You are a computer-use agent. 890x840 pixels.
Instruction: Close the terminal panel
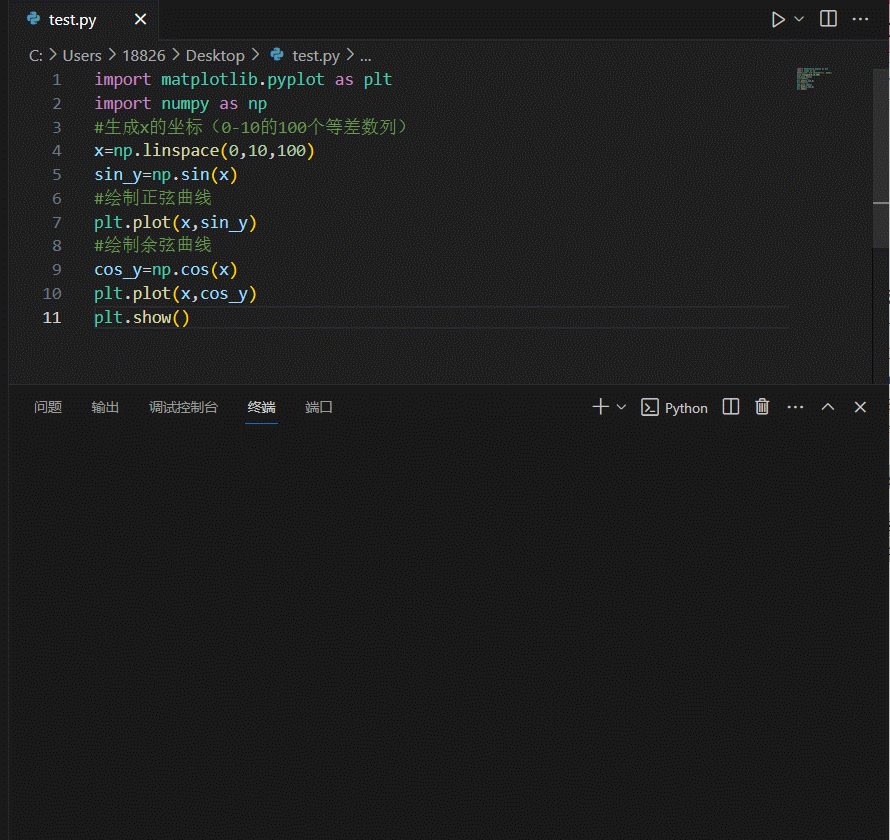click(x=860, y=407)
